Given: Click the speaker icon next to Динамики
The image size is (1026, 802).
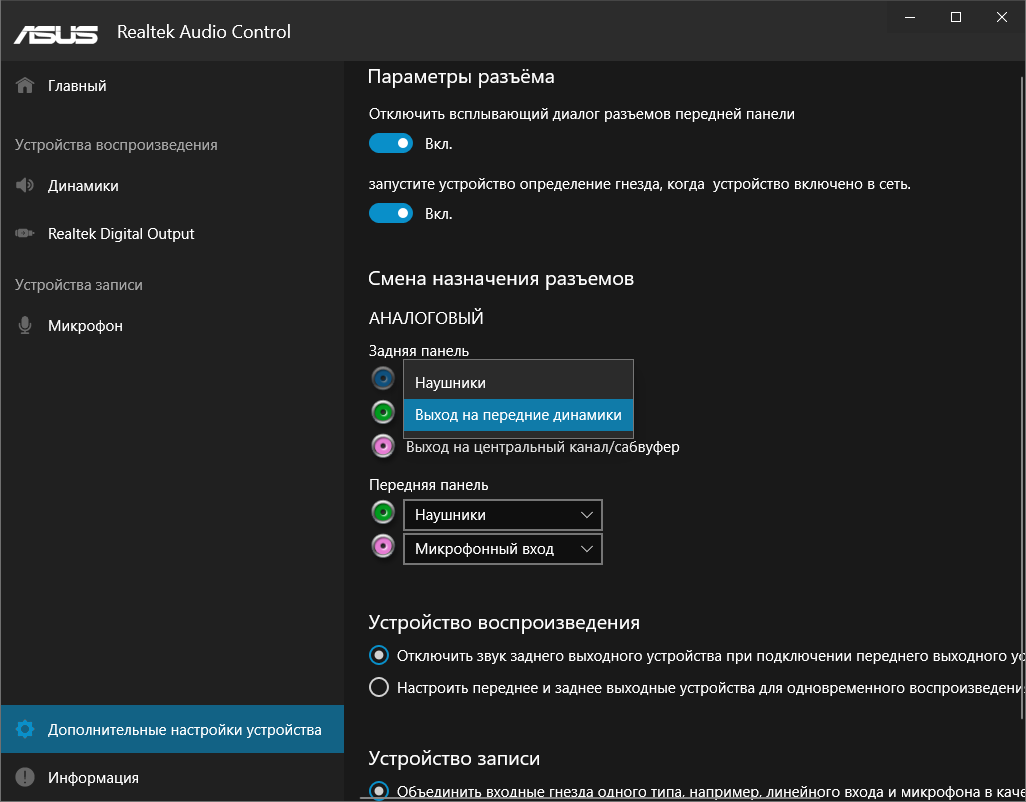Looking at the screenshot, I should [x=25, y=185].
